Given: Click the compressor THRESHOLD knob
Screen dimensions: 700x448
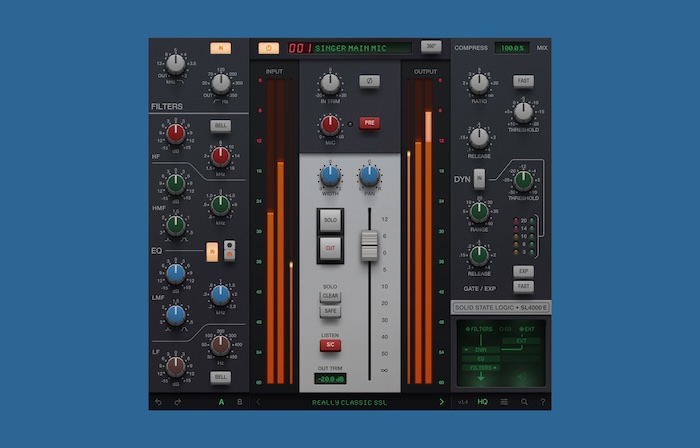Looking at the screenshot, I should [x=523, y=112].
